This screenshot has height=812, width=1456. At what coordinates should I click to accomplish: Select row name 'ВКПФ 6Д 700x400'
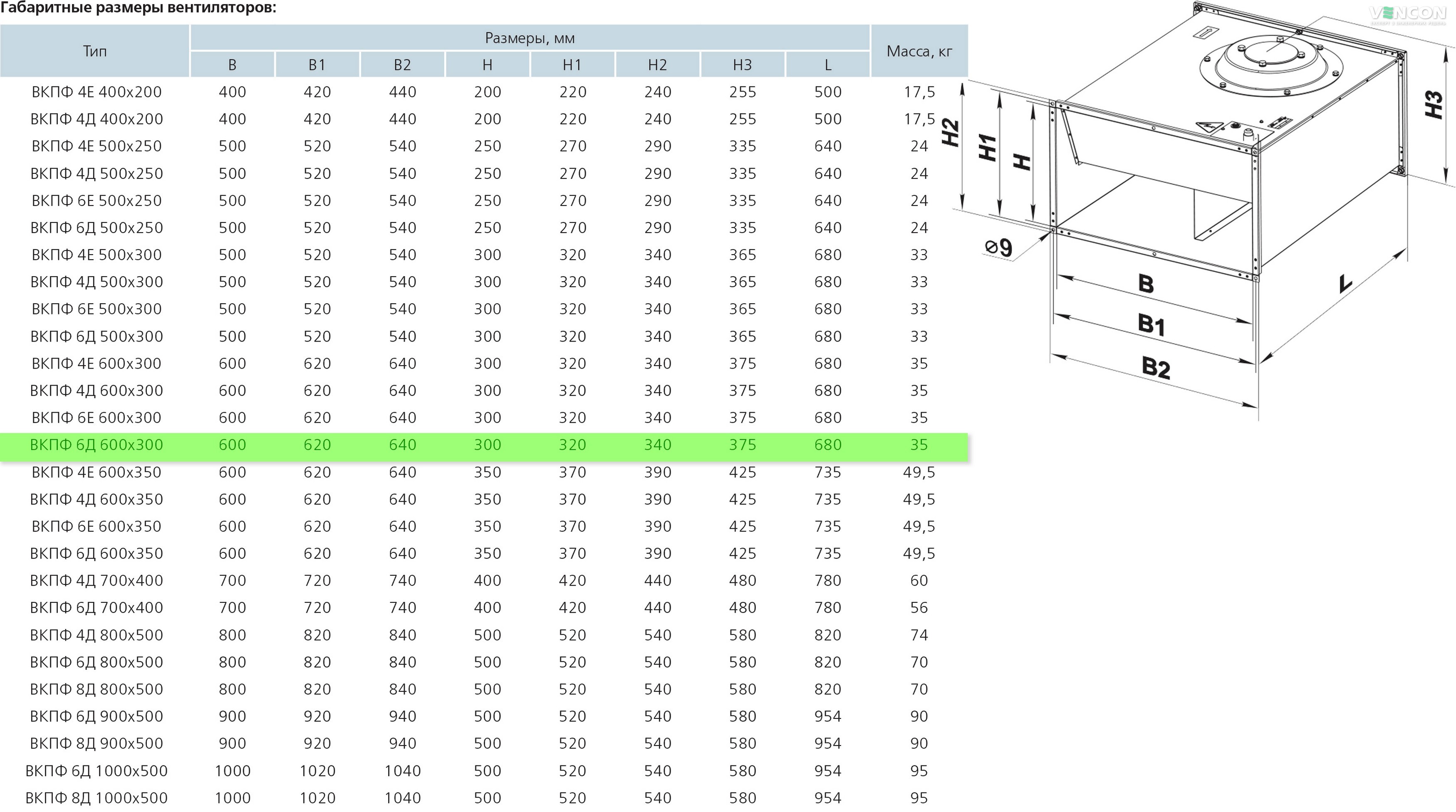96,607
